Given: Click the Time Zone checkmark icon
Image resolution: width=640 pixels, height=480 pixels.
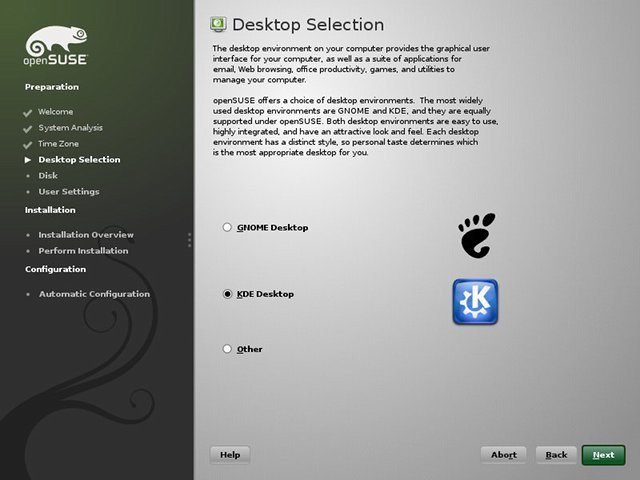Looking at the screenshot, I should click(28, 145).
